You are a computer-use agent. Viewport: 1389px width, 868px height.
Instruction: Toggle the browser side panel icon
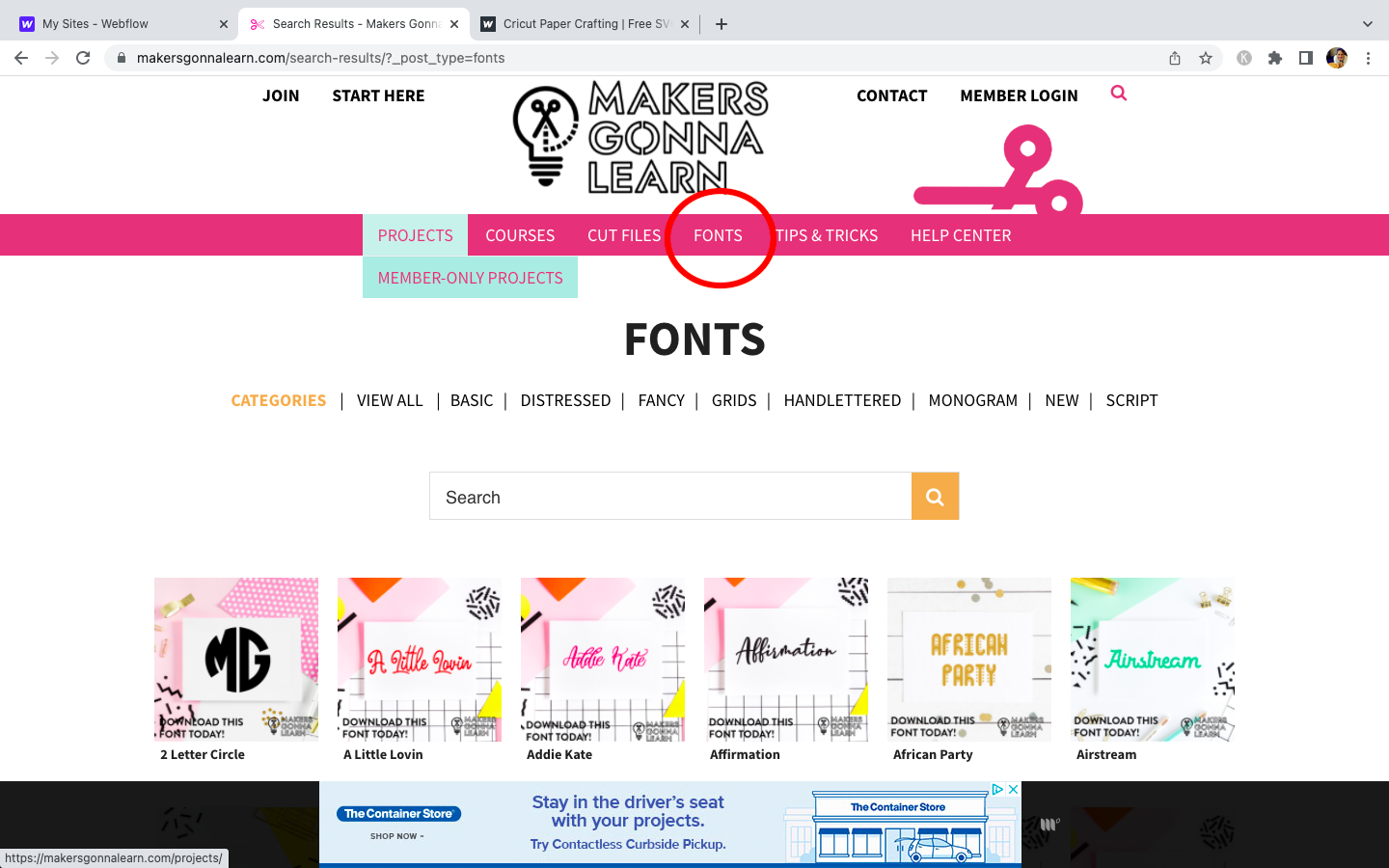pos(1306,58)
